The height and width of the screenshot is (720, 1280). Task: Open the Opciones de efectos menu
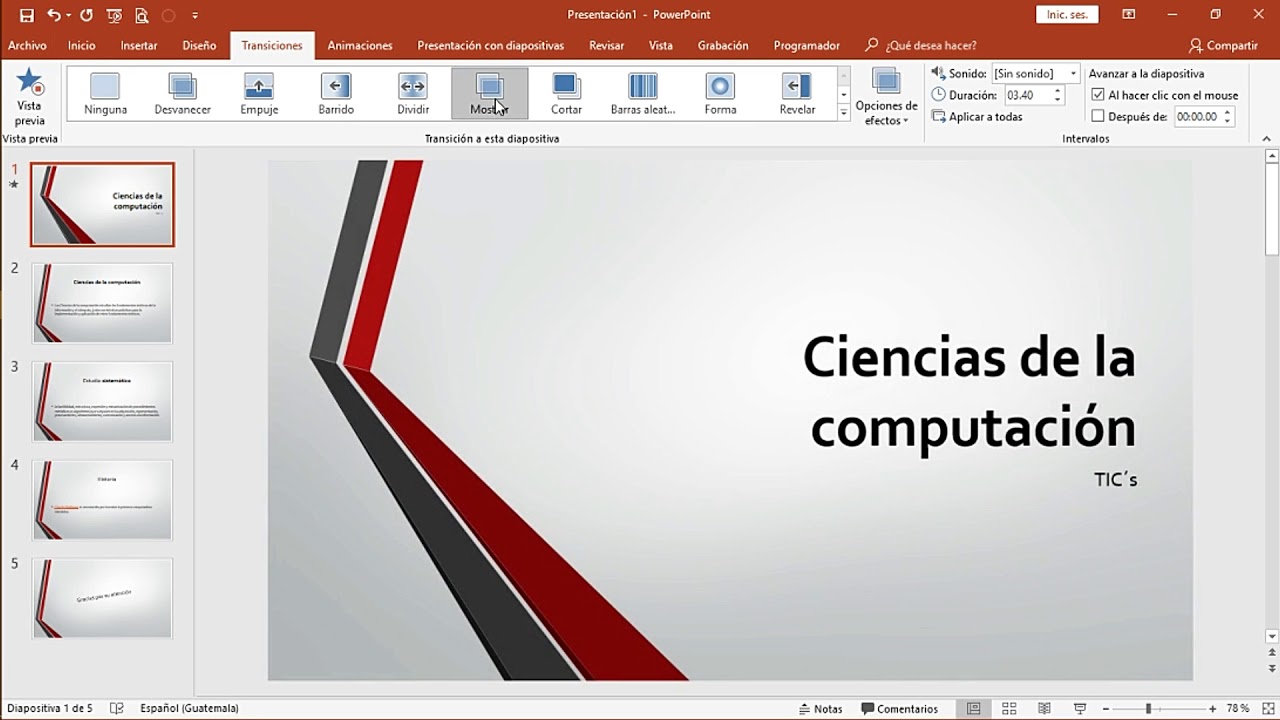(886, 97)
